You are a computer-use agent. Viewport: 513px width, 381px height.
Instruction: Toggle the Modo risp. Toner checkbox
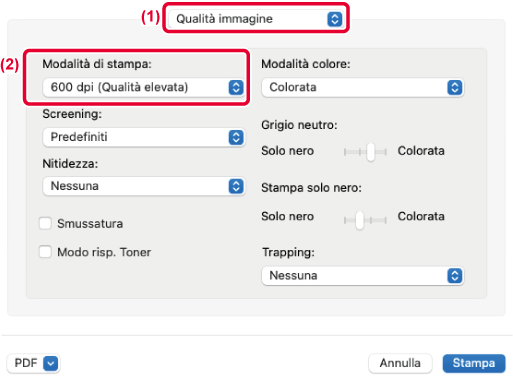[45, 252]
